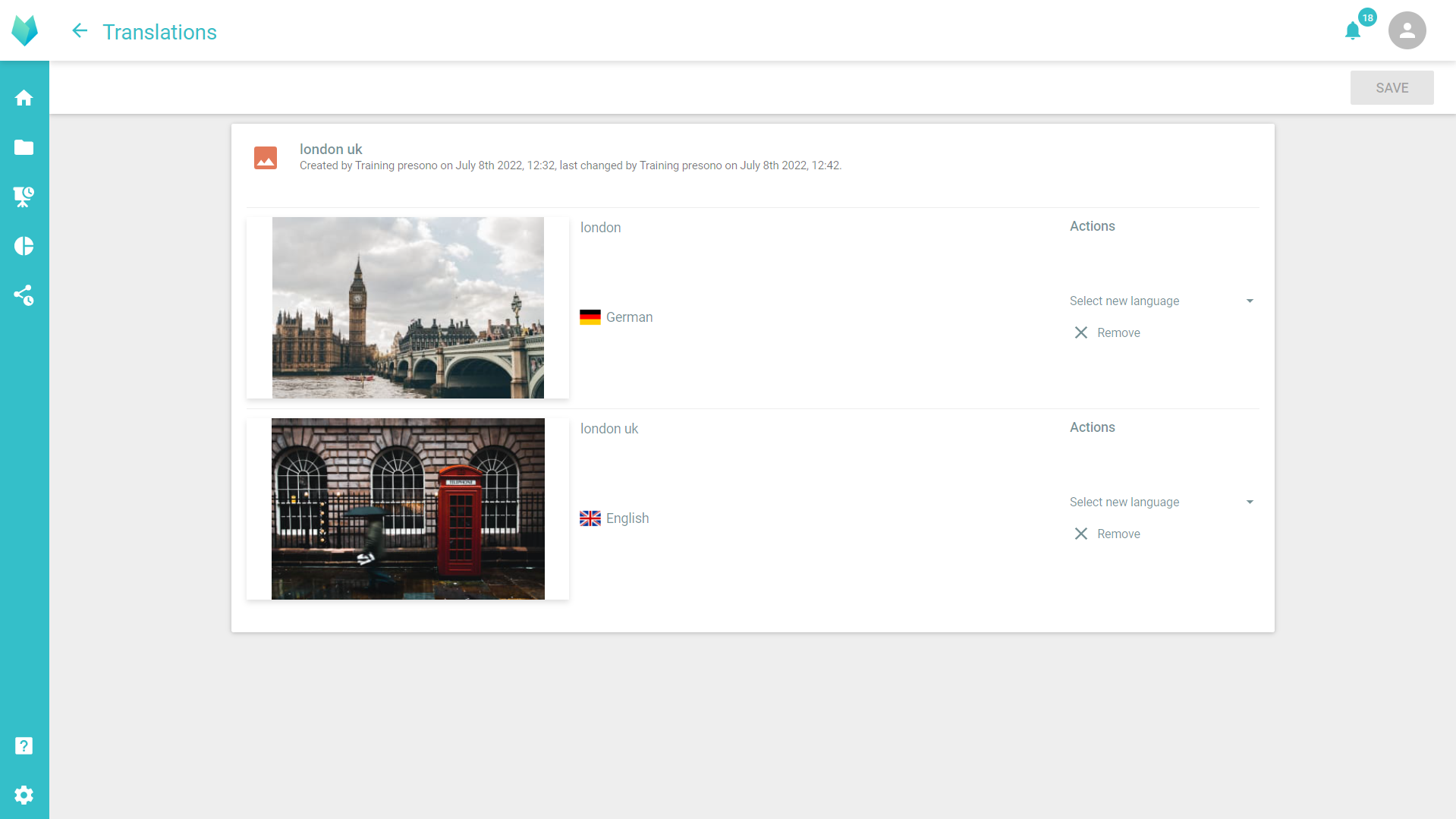
Task: Click the 'Created by Training presono' info line
Action: click(571, 165)
